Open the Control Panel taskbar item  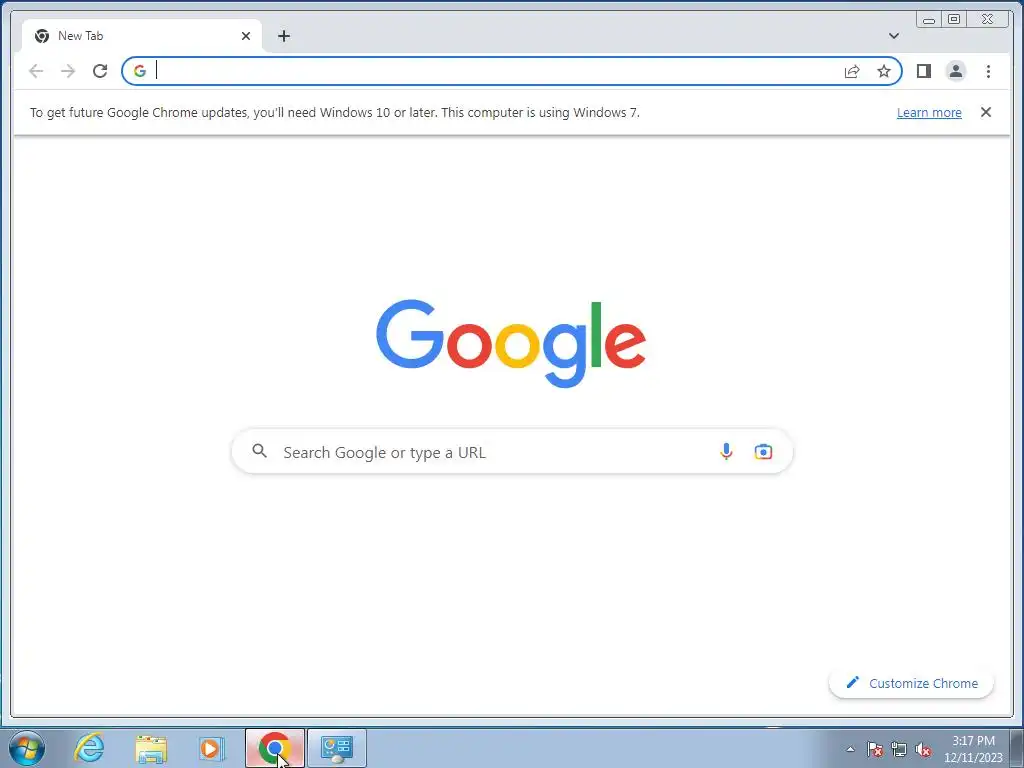(336, 748)
